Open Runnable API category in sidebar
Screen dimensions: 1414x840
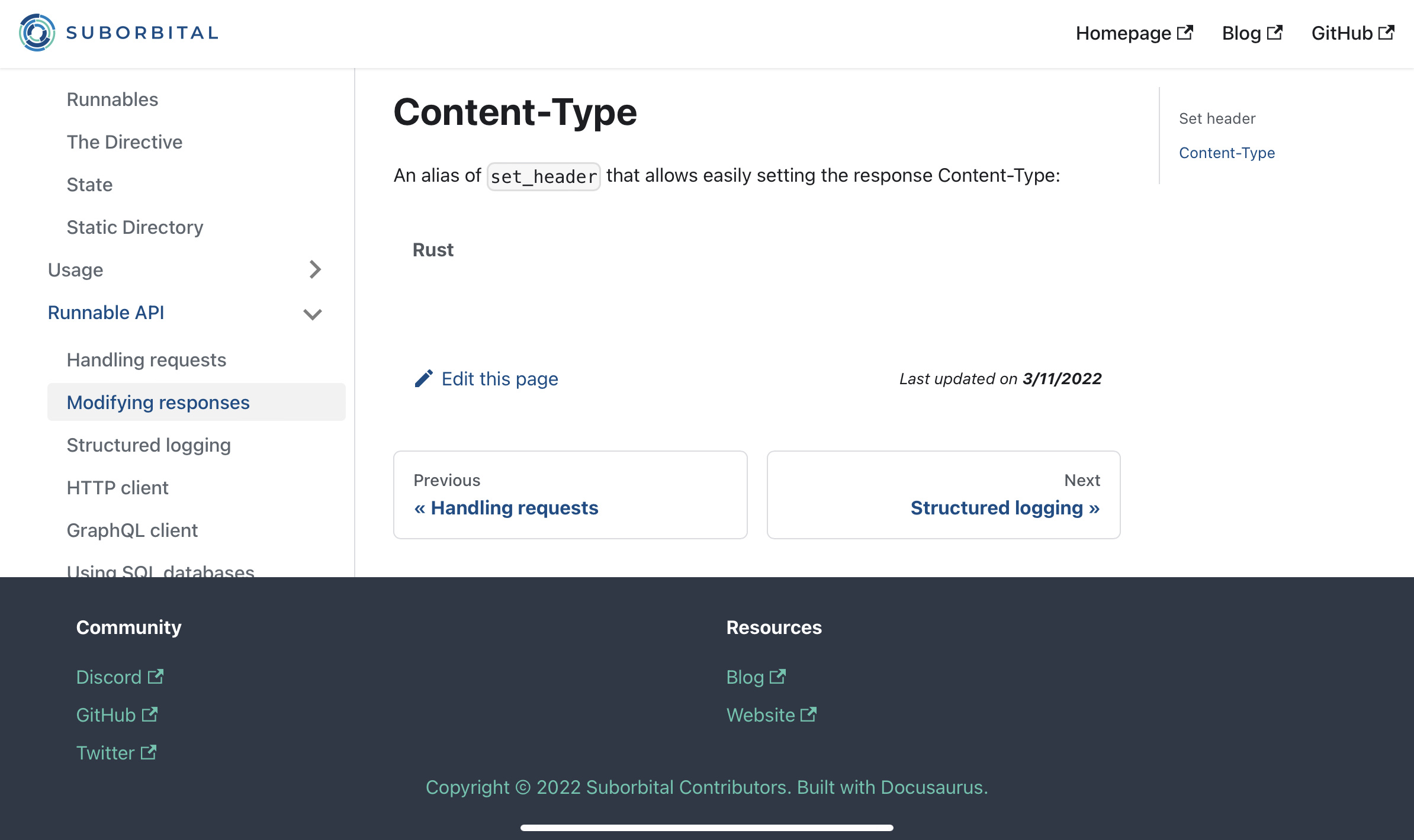[x=106, y=313]
